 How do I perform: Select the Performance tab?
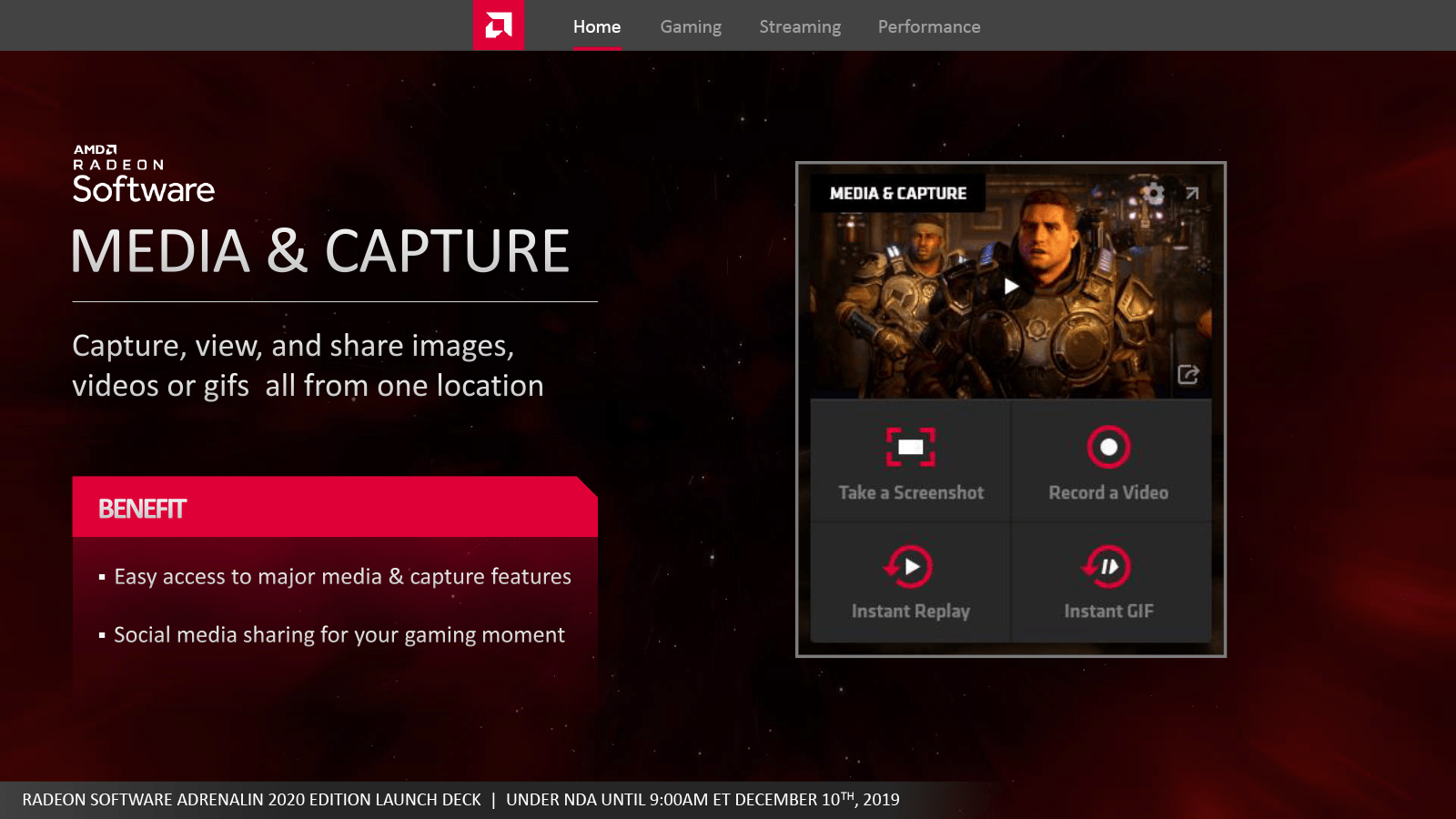[x=929, y=27]
